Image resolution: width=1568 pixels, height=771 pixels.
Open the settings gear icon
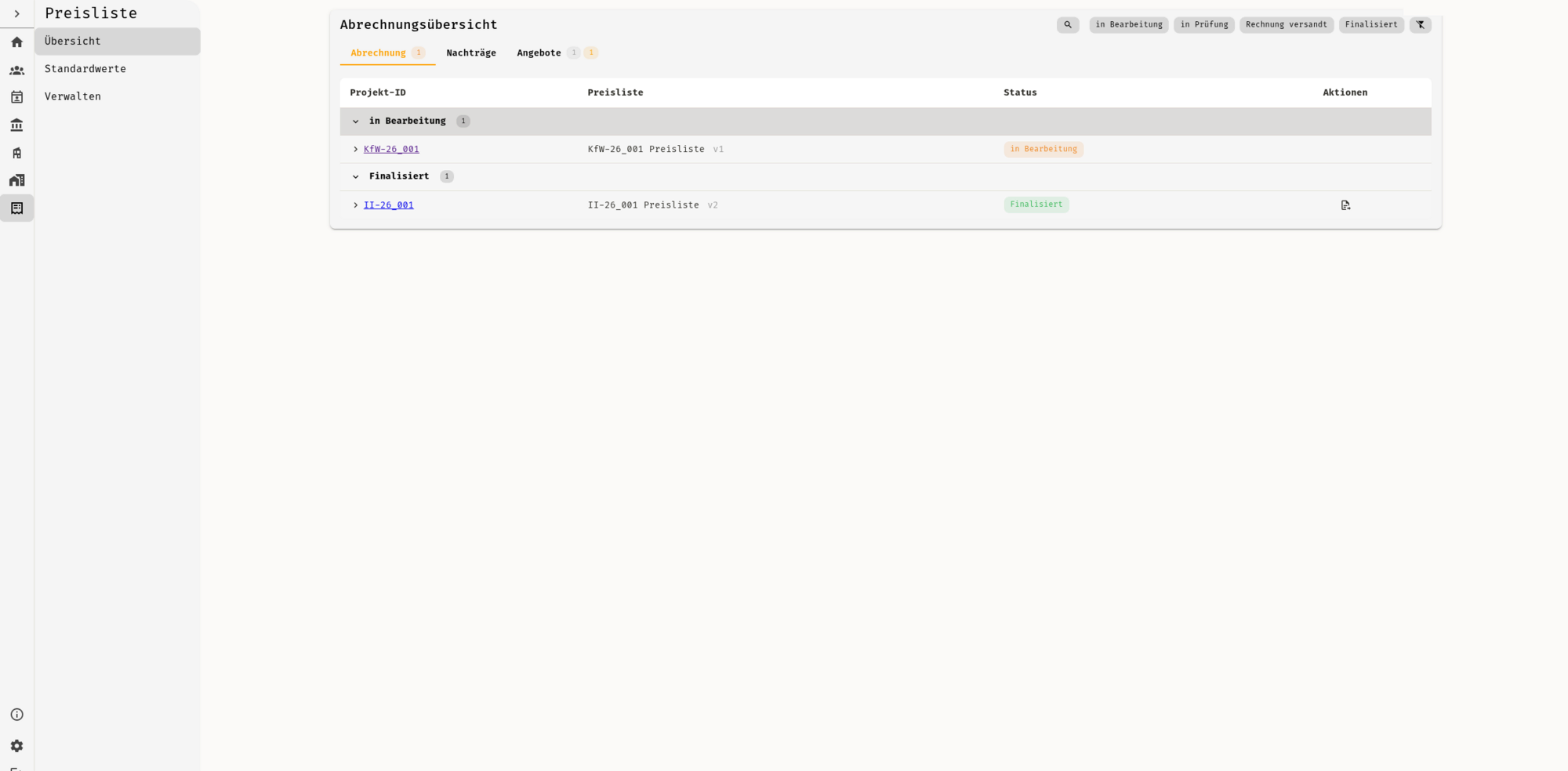click(16, 746)
